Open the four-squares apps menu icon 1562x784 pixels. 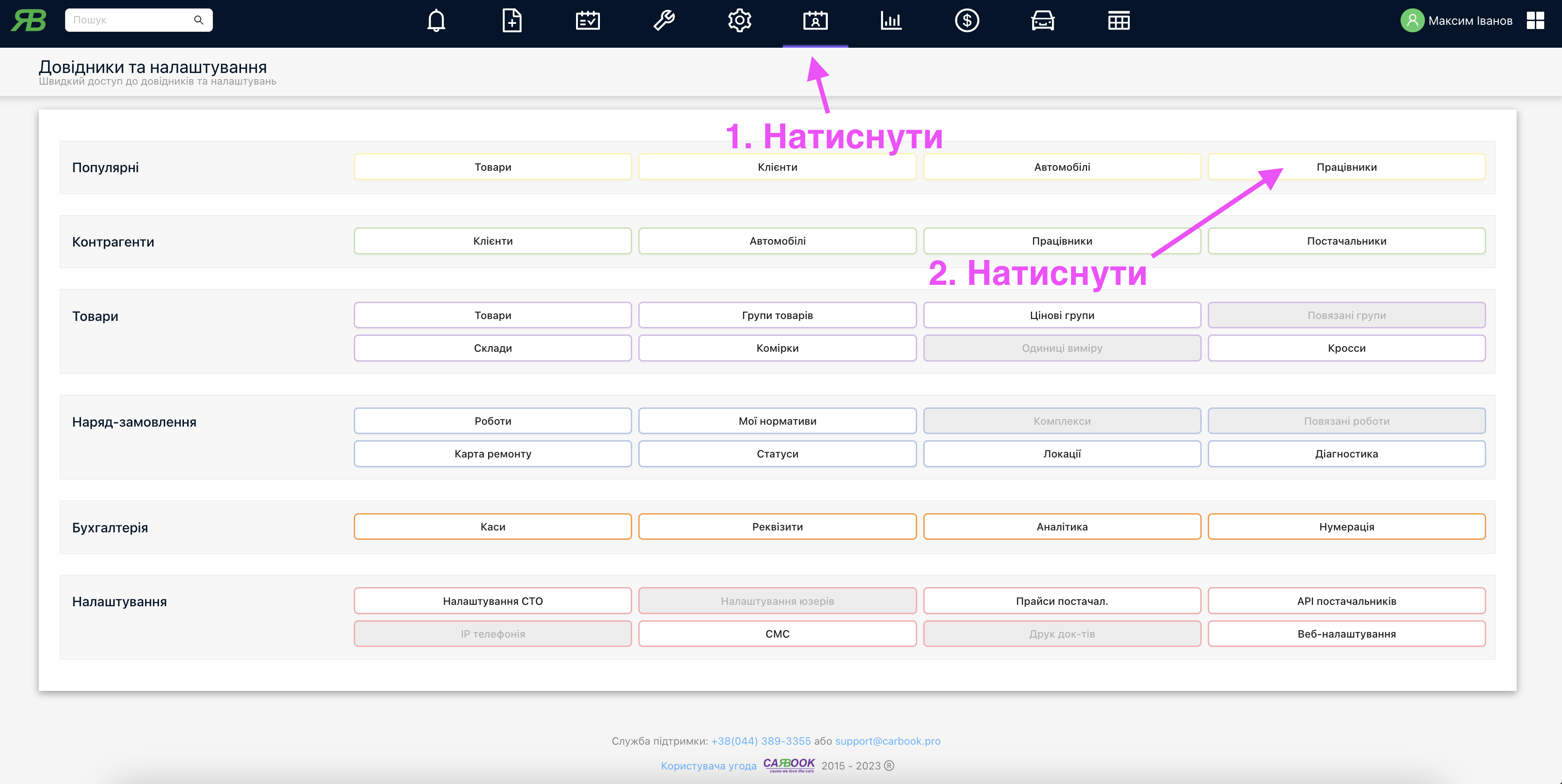(1535, 21)
